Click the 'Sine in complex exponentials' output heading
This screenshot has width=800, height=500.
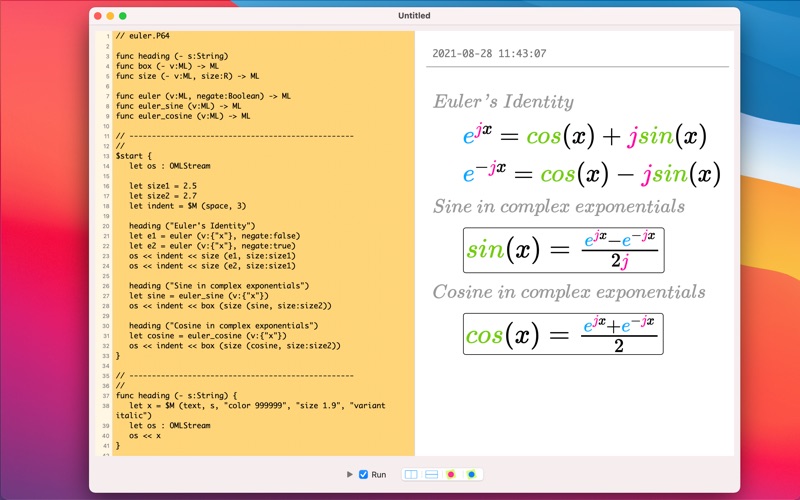[x=559, y=207]
